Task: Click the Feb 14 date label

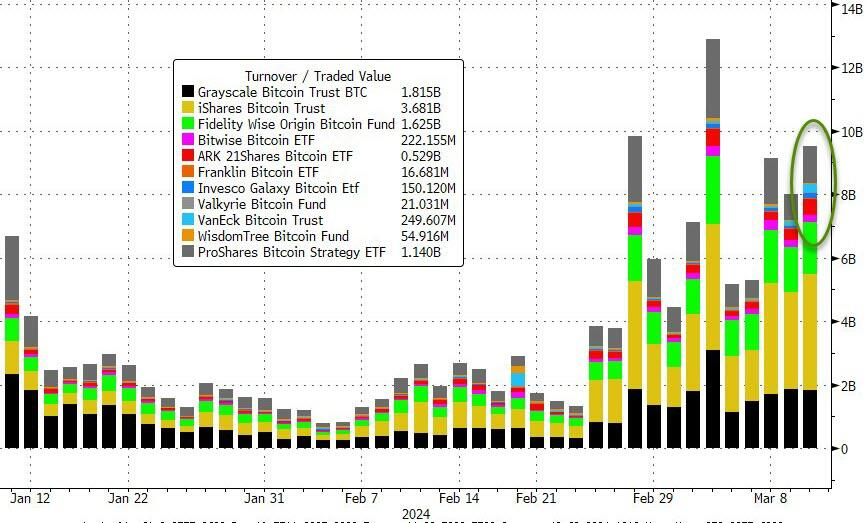Action: (459, 498)
